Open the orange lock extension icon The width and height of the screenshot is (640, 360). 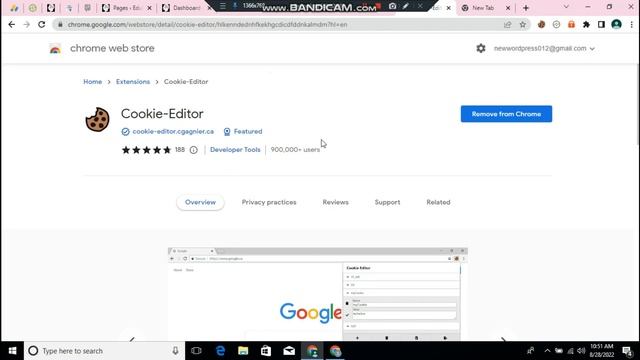tap(571, 24)
